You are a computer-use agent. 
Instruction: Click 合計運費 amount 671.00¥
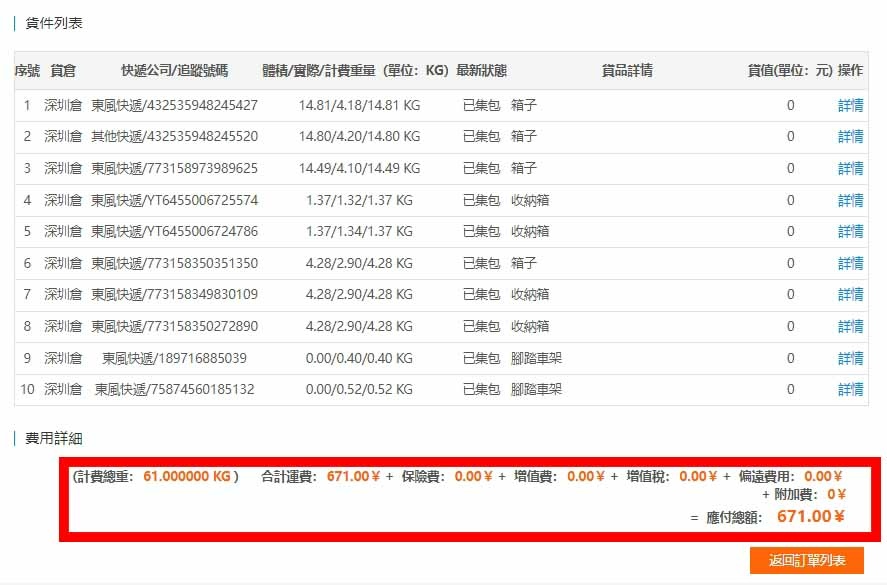coord(354,476)
